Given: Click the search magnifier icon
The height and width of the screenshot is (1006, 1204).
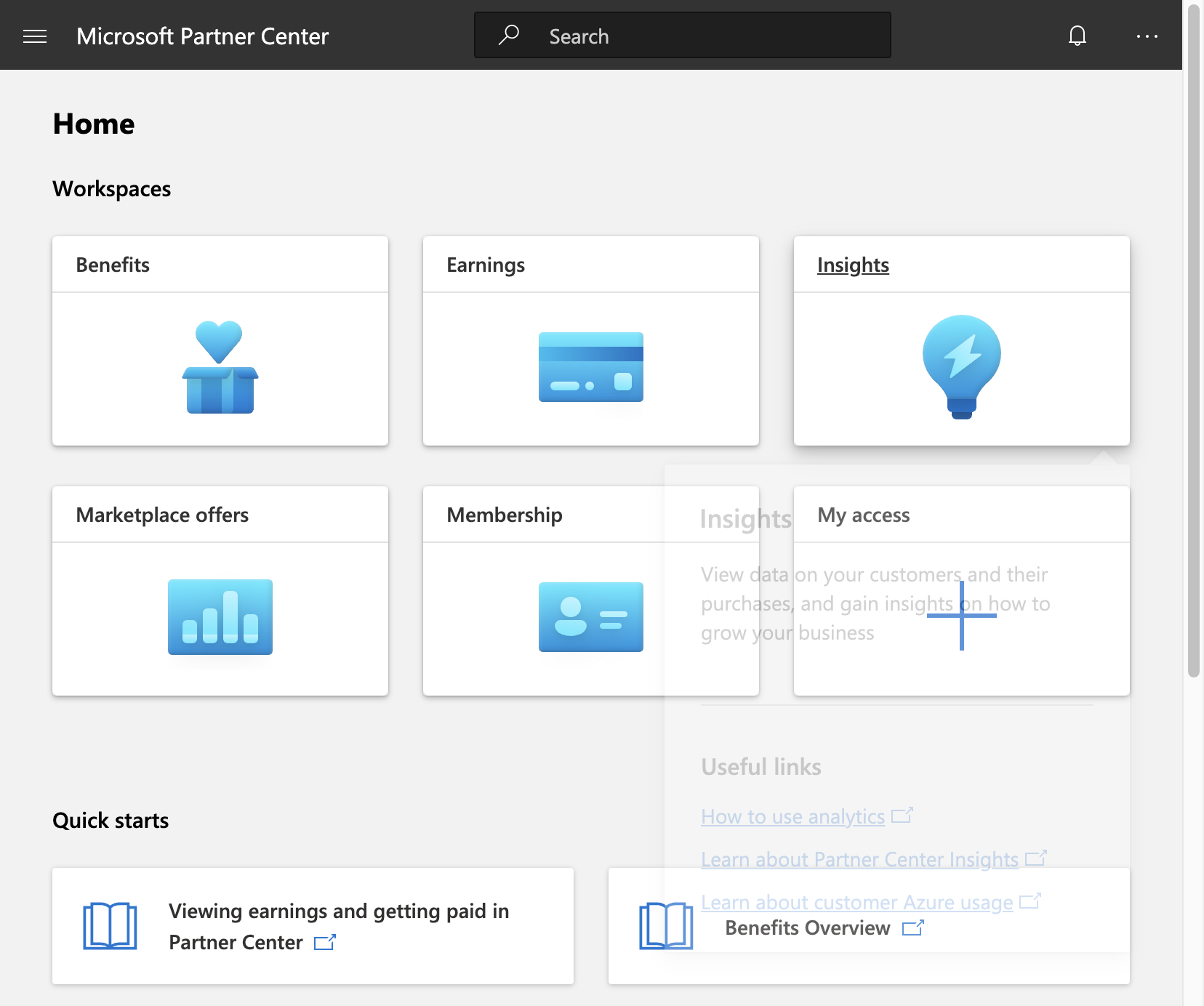Looking at the screenshot, I should pos(508,35).
